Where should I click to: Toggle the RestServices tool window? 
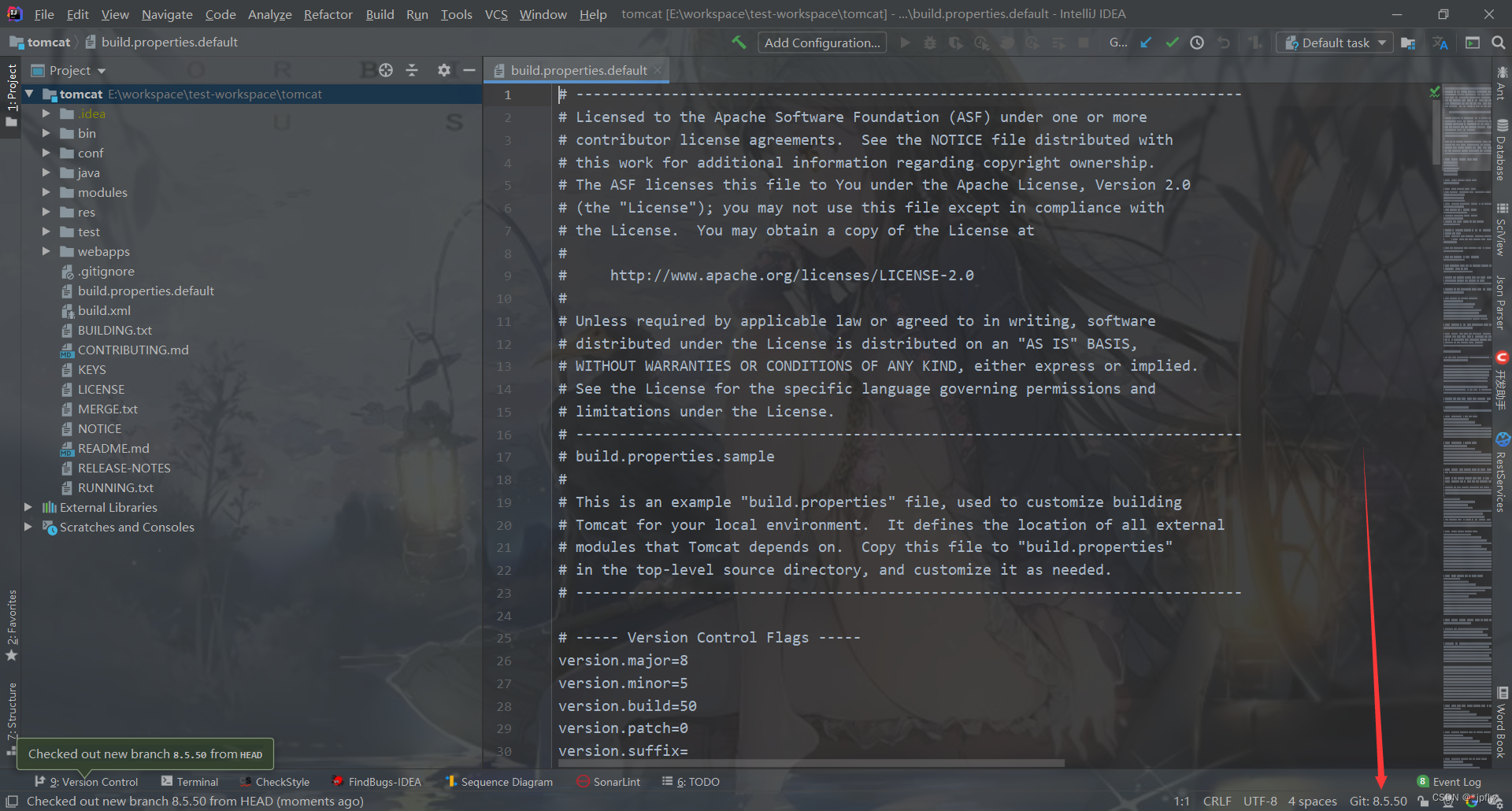(1502, 472)
